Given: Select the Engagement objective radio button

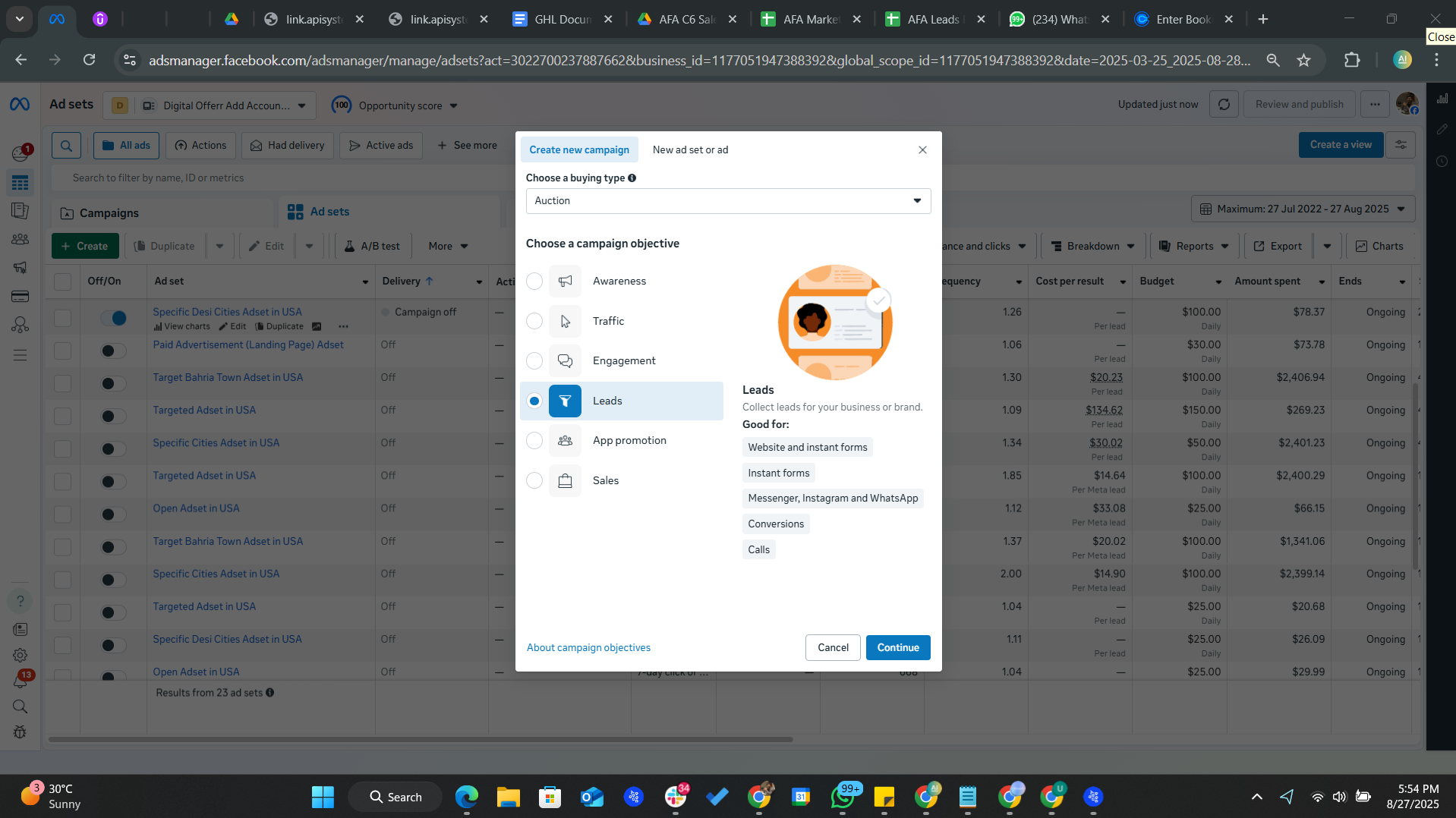Looking at the screenshot, I should 534,360.
